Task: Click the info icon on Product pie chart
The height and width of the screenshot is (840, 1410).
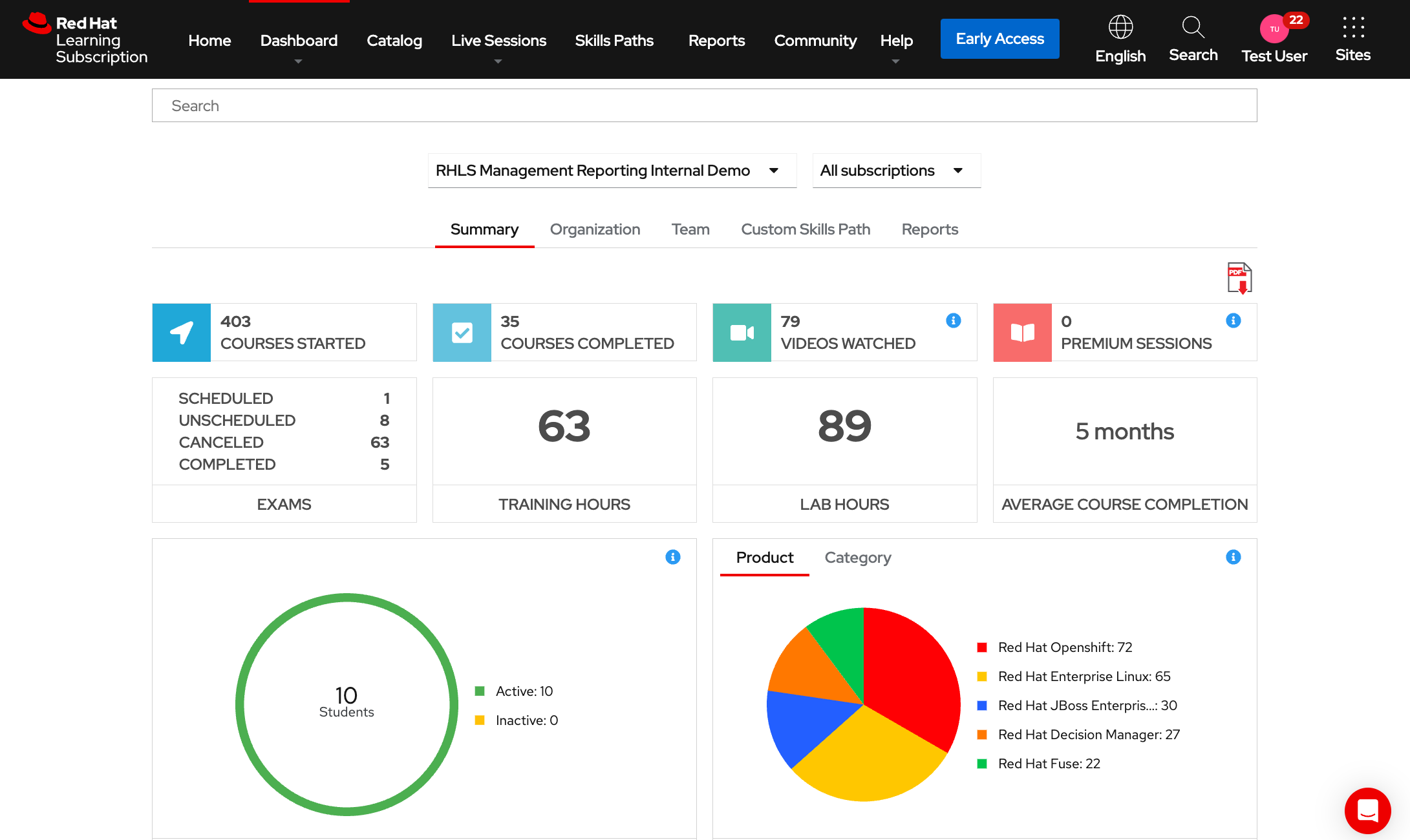Action: 1233,557
